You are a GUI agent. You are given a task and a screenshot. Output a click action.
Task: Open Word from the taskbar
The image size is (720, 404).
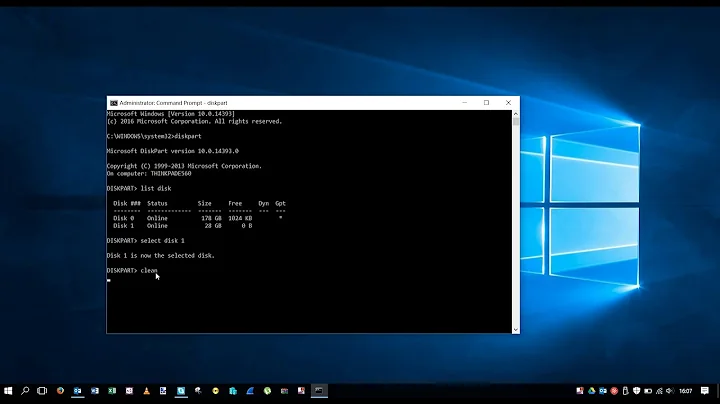95,391
